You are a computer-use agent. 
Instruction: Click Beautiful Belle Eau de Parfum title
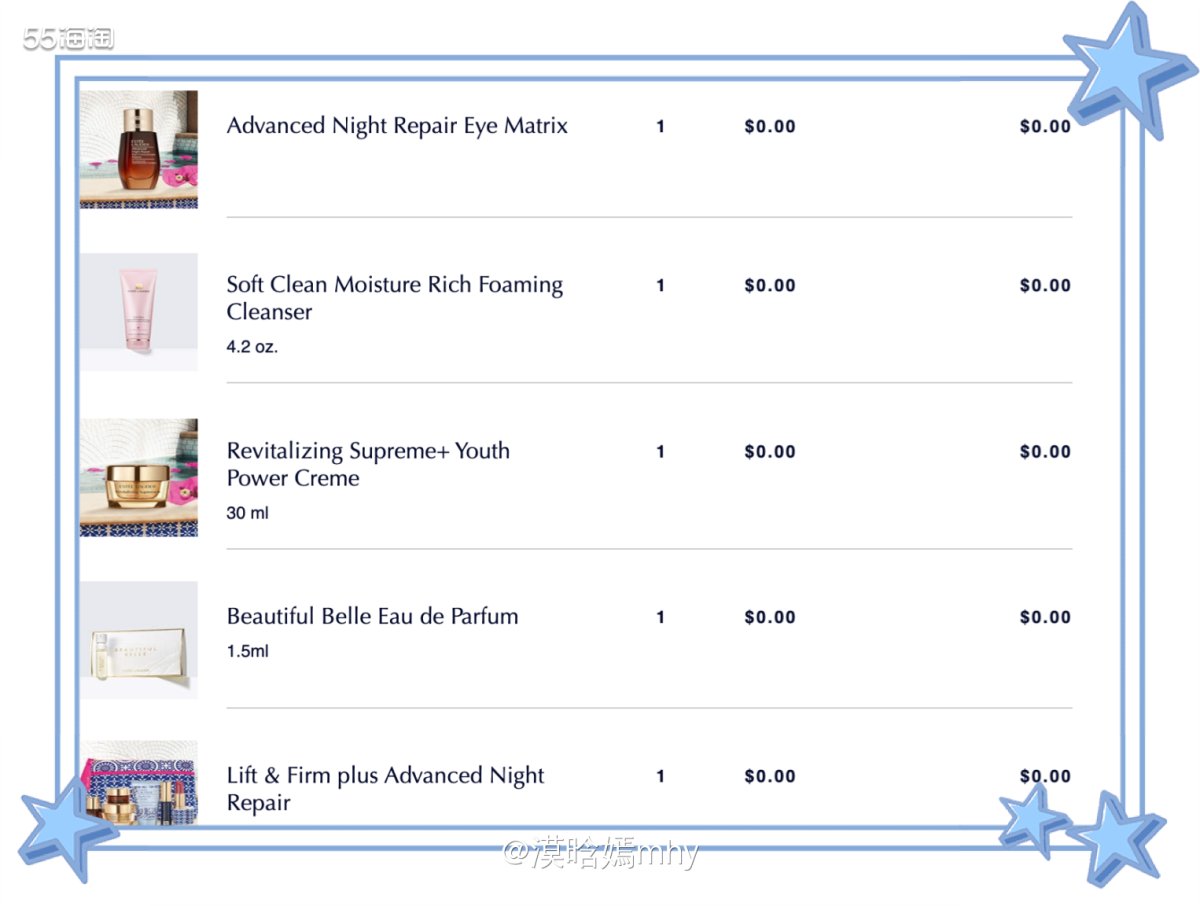tap(372, 616)
